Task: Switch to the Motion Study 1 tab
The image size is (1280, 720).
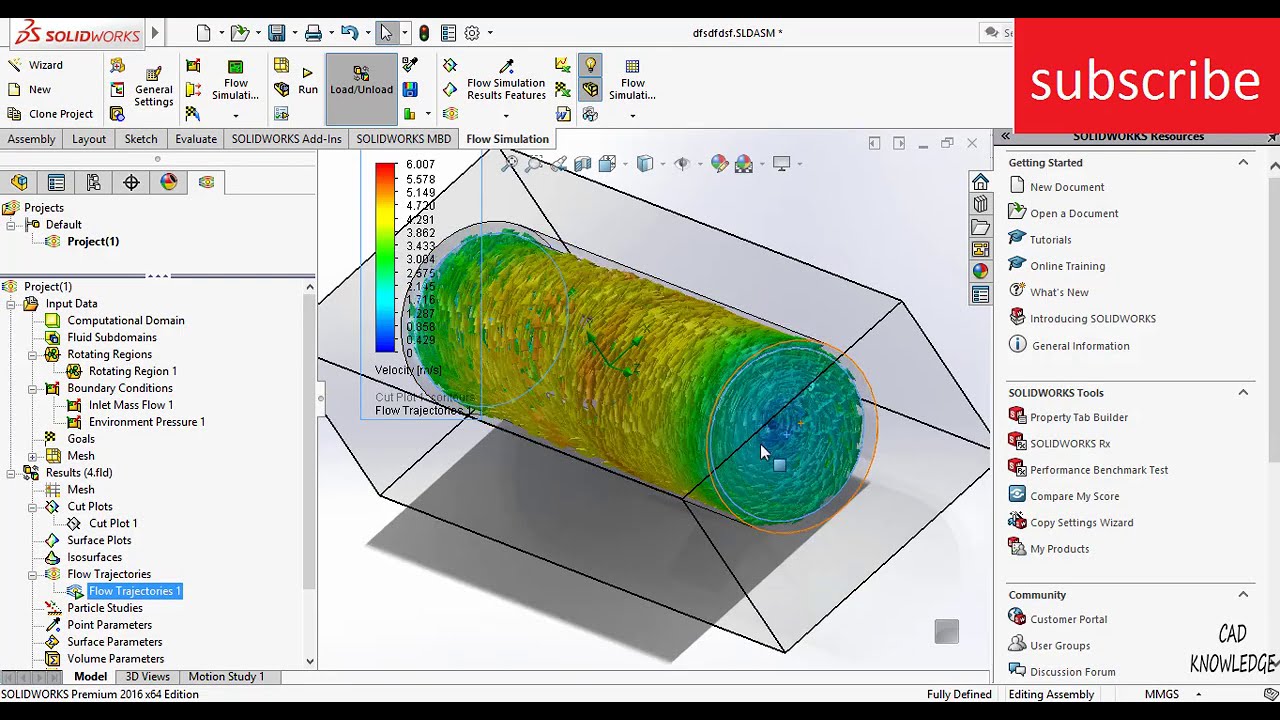Action: click(226, 677)
